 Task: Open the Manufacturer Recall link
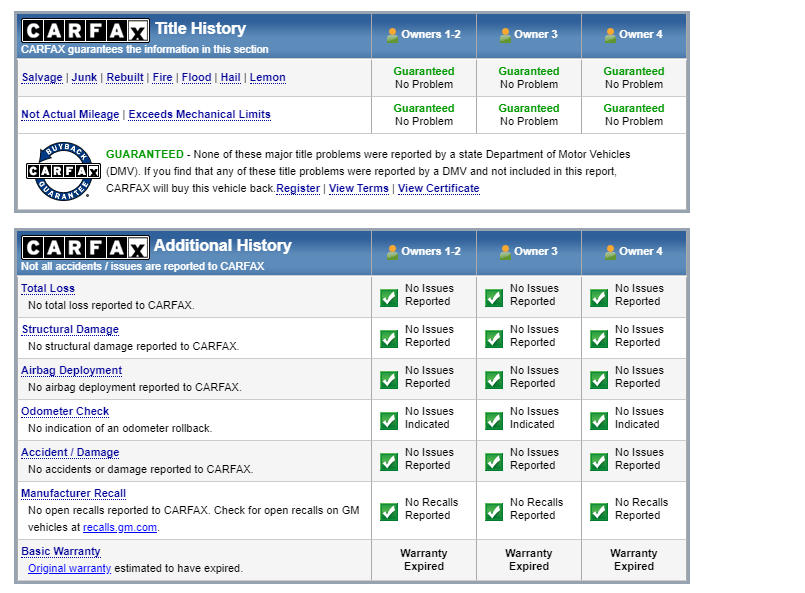tap(73, 494)
